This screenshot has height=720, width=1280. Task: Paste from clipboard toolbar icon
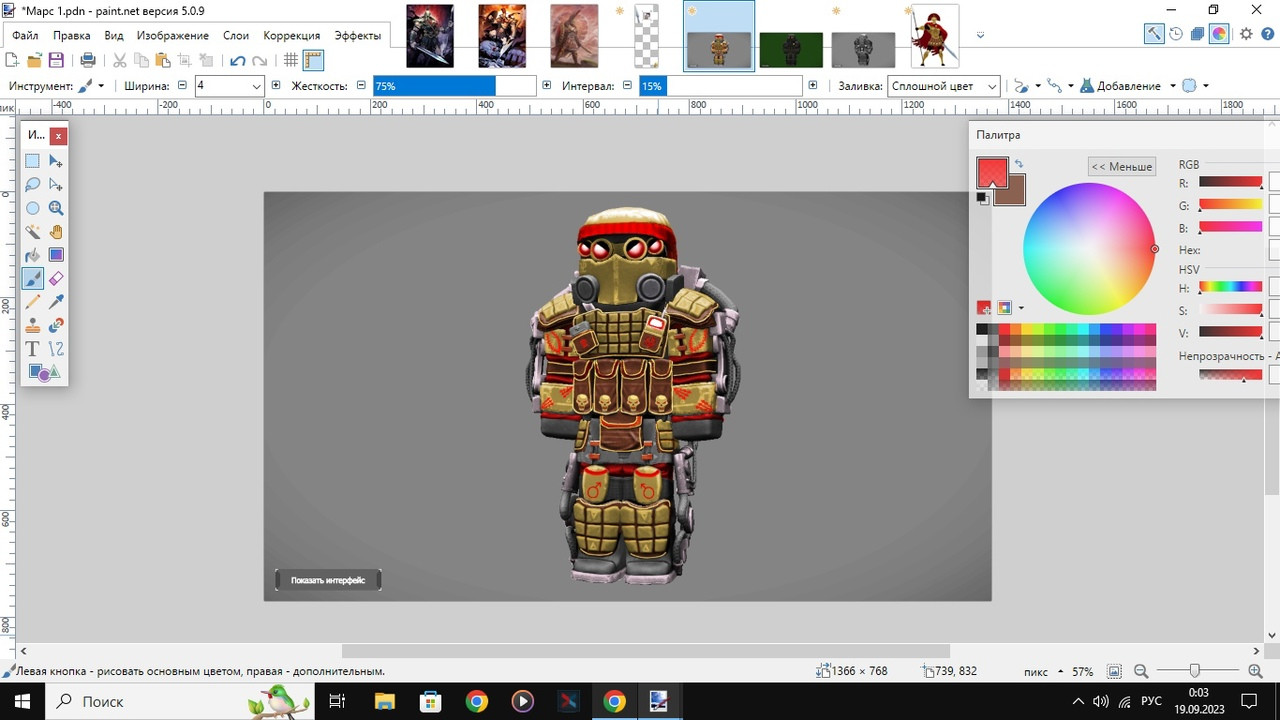click(x=163, y=60)
